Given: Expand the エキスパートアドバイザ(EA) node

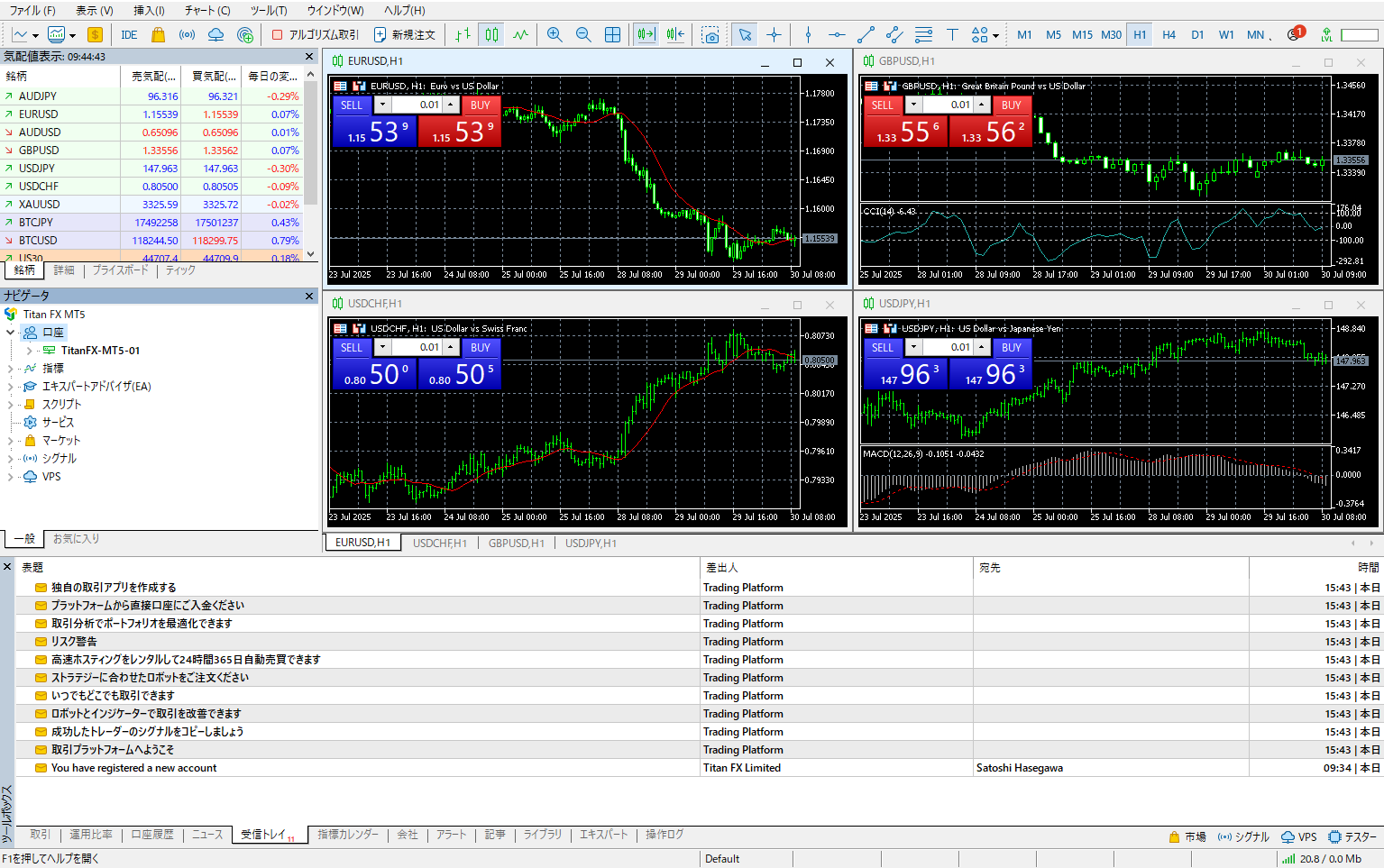Looking at the screenshot, I should 11,387.
